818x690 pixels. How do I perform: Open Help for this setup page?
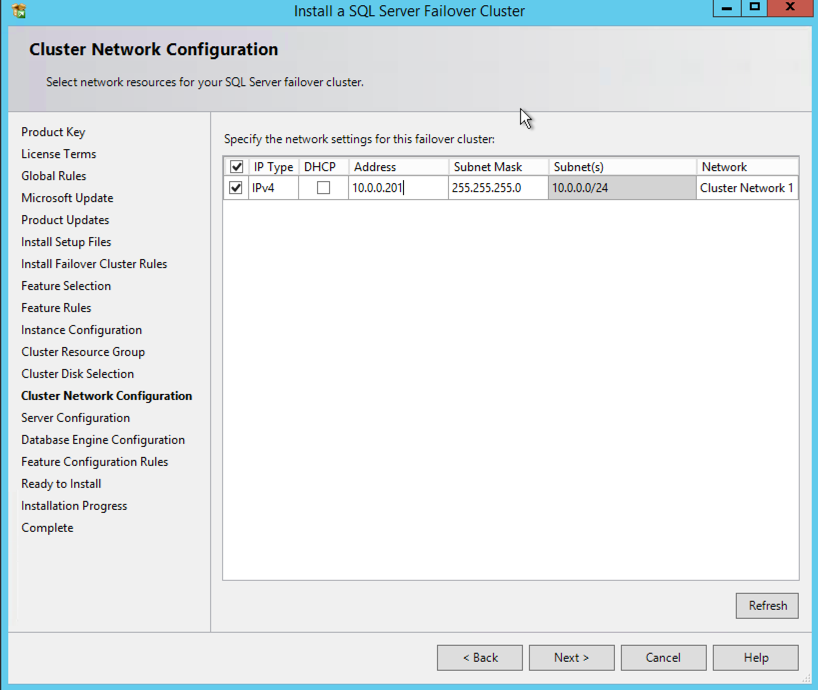(755, 657)
